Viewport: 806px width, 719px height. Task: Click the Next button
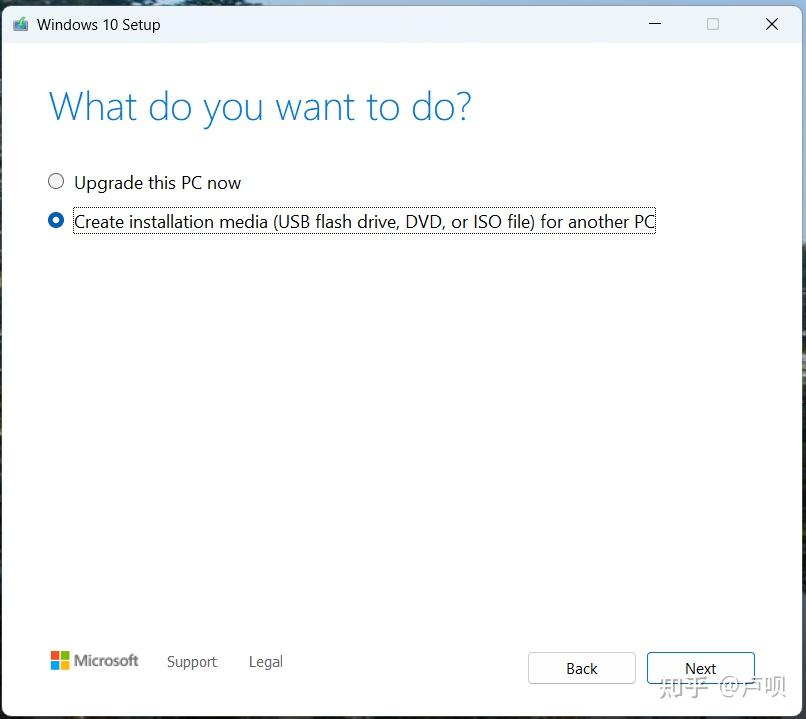(x=701, y=668)
